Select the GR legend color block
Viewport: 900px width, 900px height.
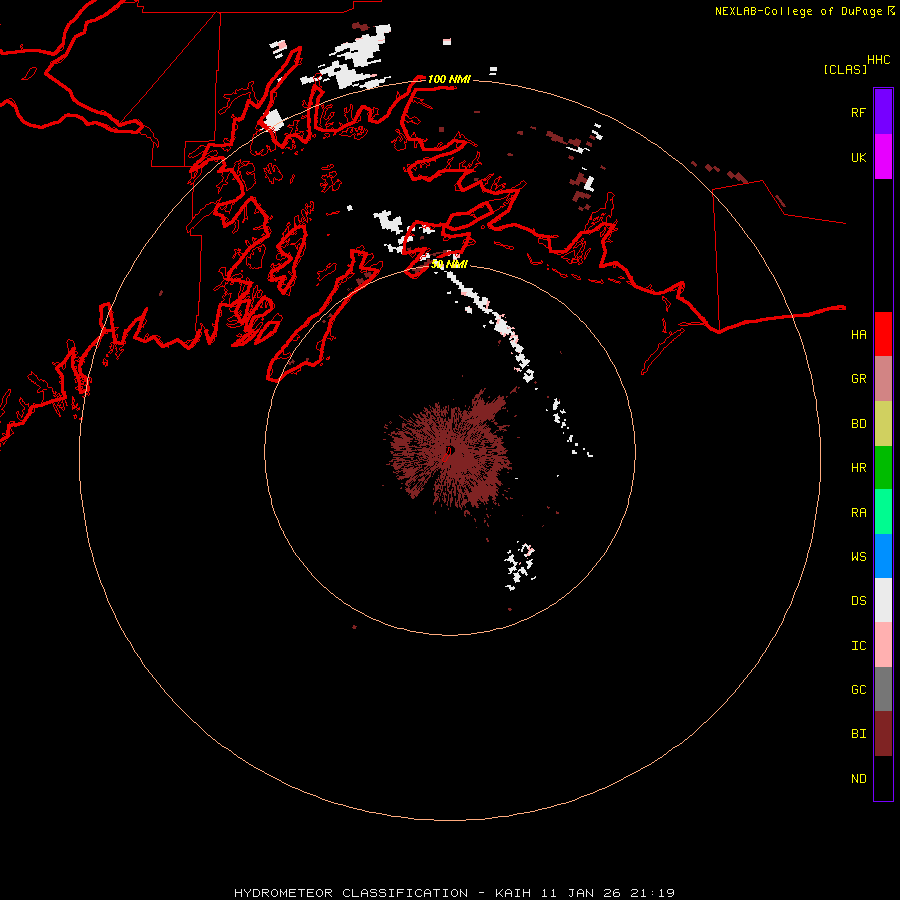[x=883, y=378]
